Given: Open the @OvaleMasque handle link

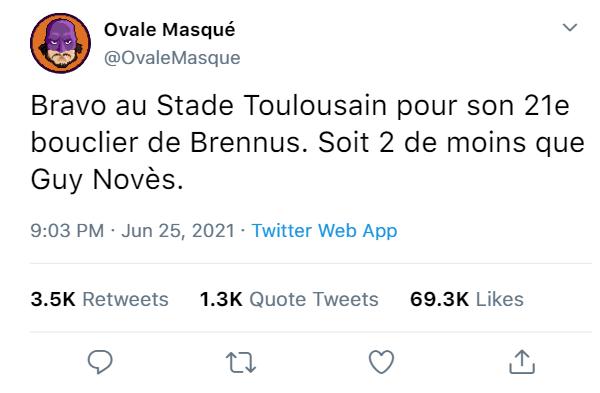Looking at the screenshot, I should 172,58.
